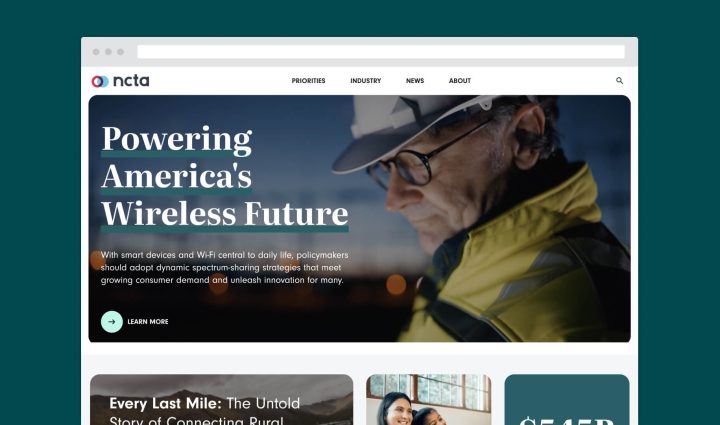Open the News menu item
Viewport: 720px width, 425px height.
click(415, 81)
